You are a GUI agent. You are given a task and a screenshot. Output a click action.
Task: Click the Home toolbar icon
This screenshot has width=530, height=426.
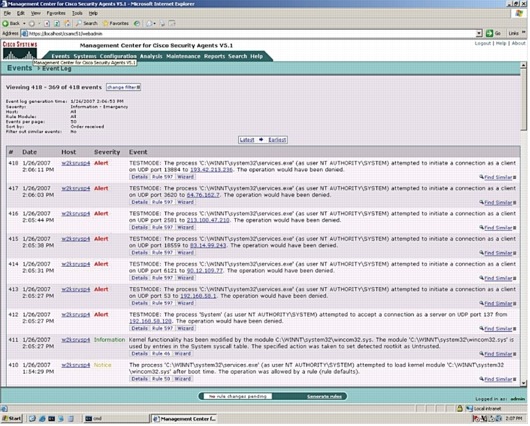(67, 23)
